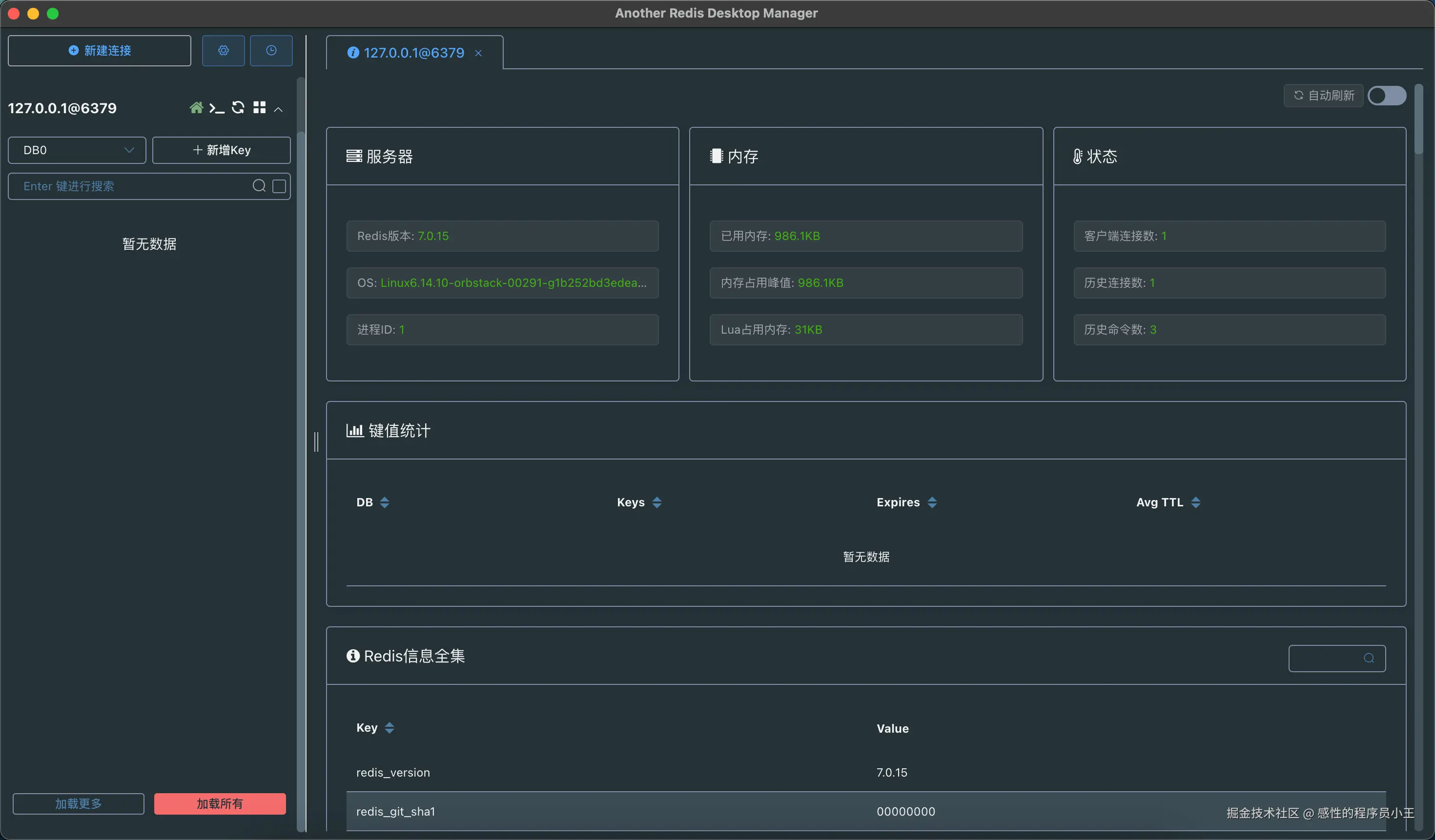Click search icon in Redis info panel
The height and width of the screenshot is (840, 1435).
(1369, 659)
